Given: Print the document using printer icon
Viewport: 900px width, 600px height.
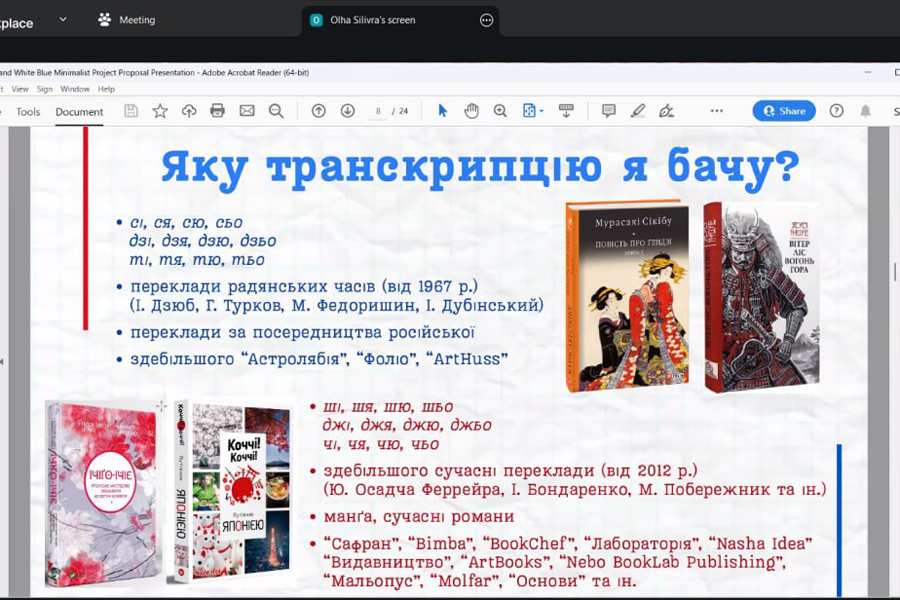Looking at the screenshot, I should (218, 111).
